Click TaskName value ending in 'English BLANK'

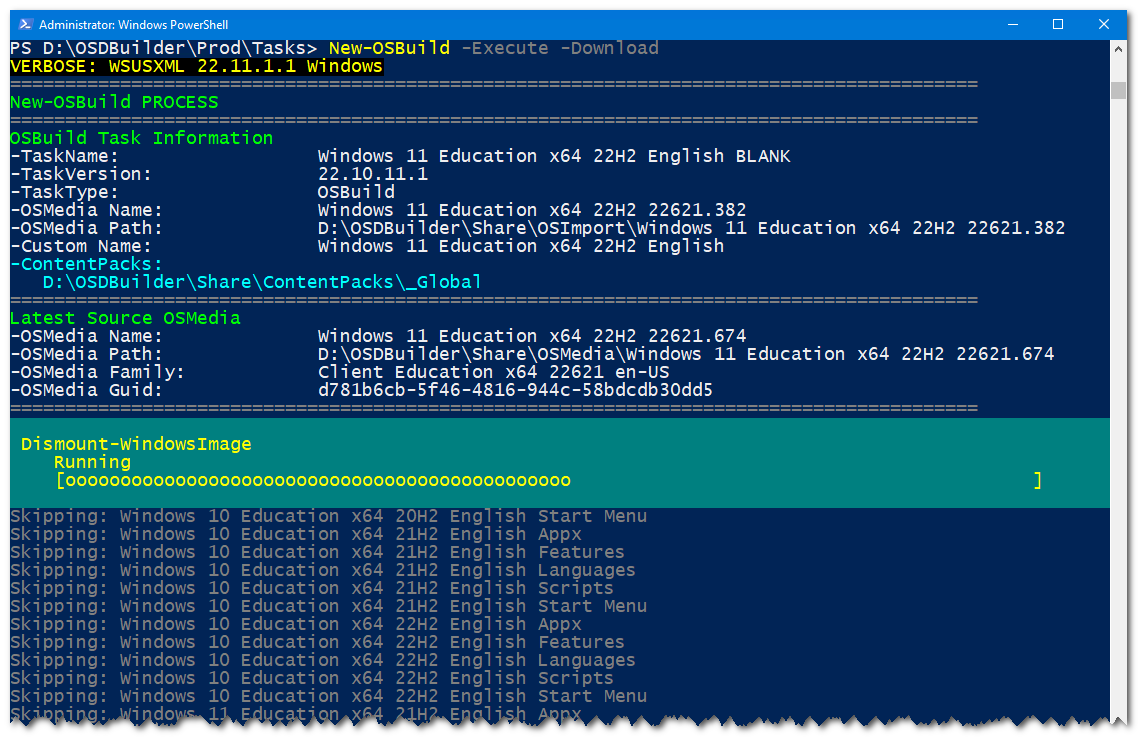pyautogui.click(x=554, y=156)
